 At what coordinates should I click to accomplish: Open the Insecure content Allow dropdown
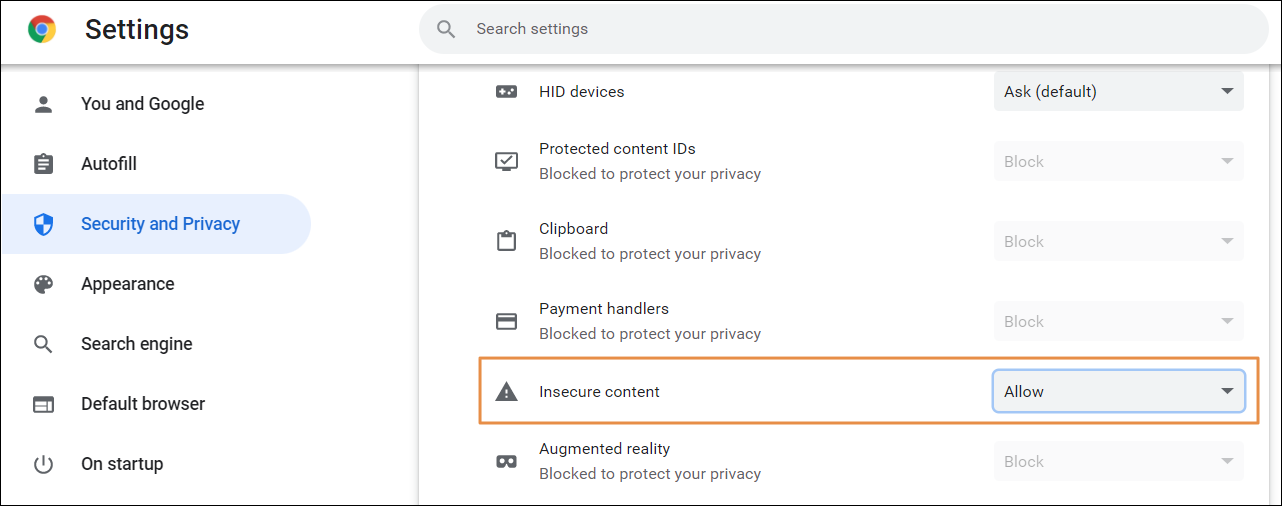(1118, 392)
